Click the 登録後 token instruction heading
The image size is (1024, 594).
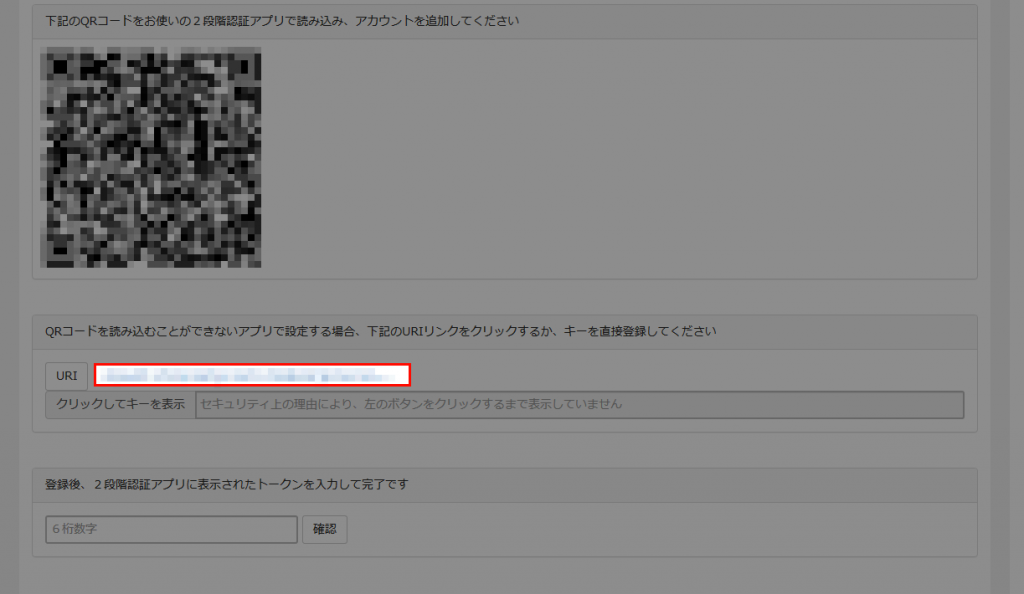click(227, 485)
